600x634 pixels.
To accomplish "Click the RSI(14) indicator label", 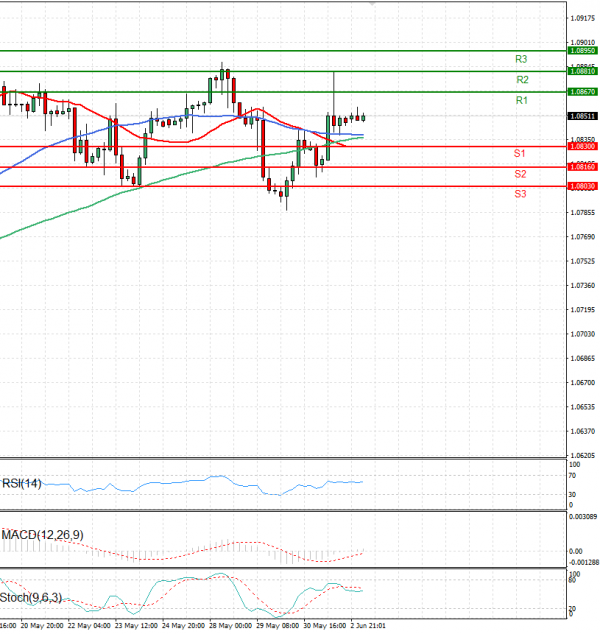I will click(x=23, y=482).
